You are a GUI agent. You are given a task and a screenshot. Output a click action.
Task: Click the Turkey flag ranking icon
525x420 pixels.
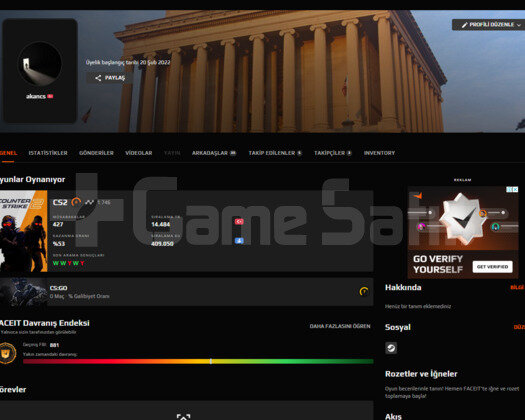239,221
